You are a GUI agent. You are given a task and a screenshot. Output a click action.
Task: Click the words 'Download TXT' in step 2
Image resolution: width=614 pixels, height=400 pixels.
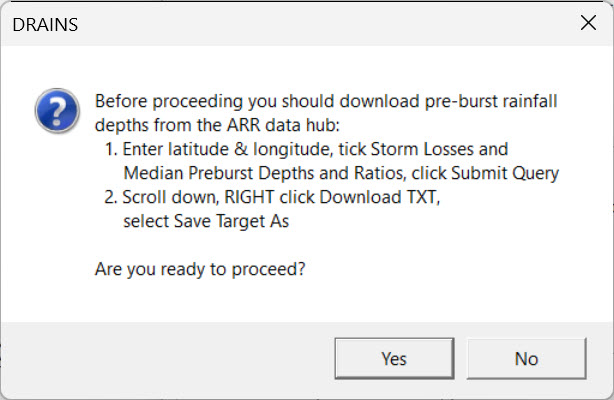[378, 197]
